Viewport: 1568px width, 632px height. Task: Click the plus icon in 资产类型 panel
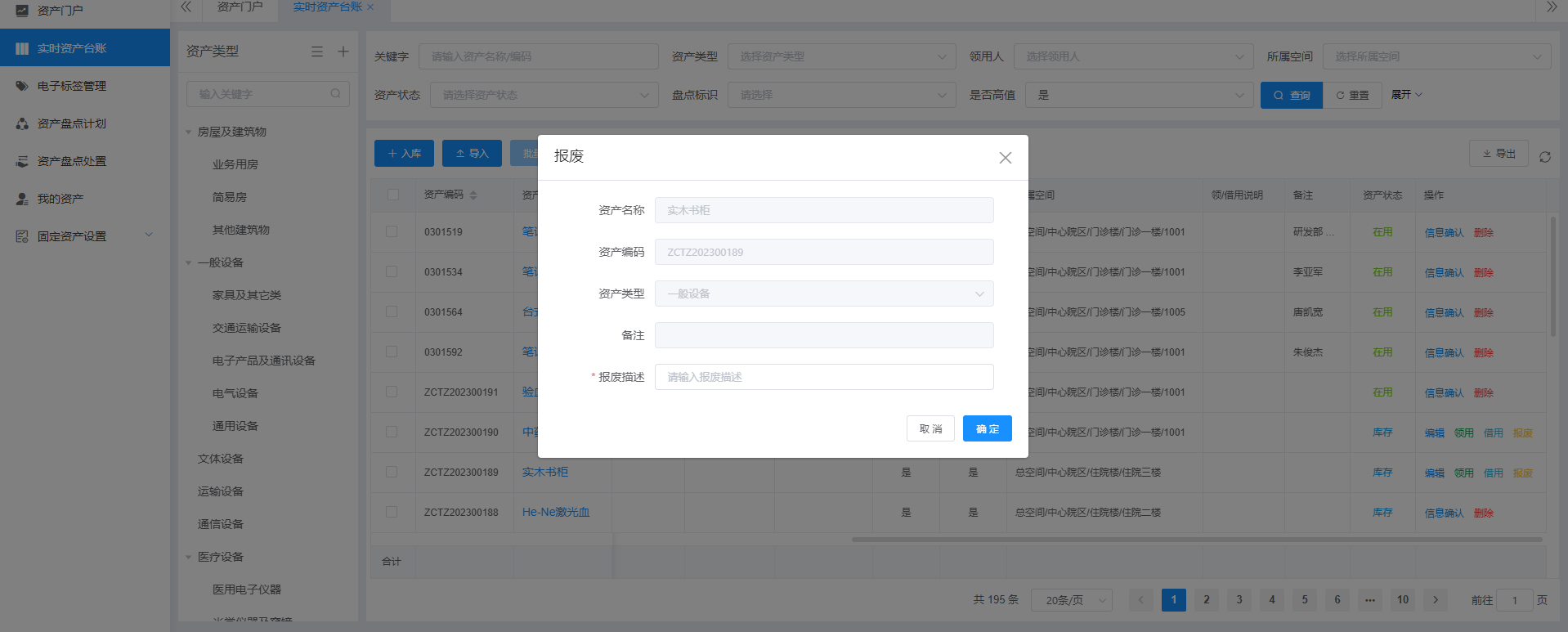(343, 52)
